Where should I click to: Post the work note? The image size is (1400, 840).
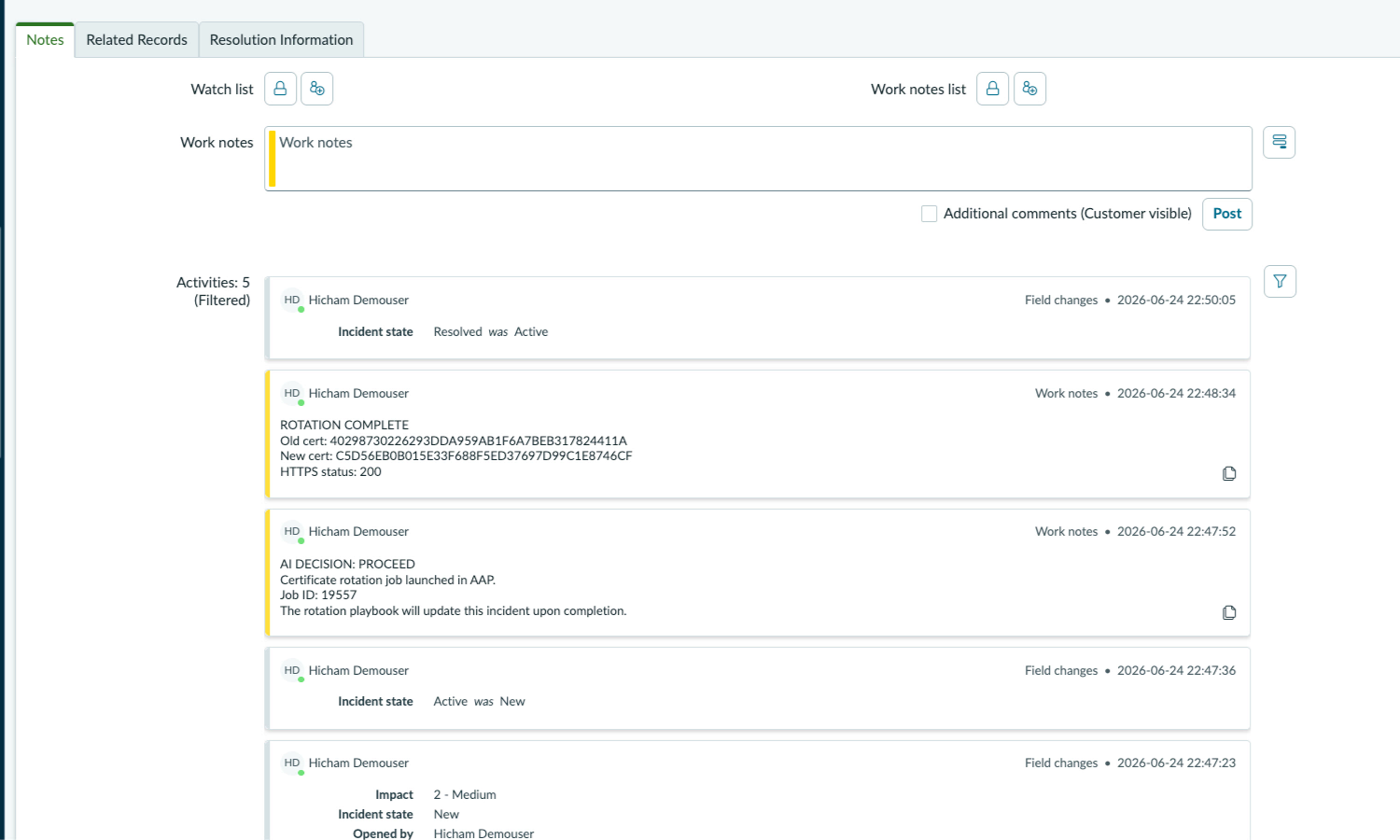(1226, 214)
